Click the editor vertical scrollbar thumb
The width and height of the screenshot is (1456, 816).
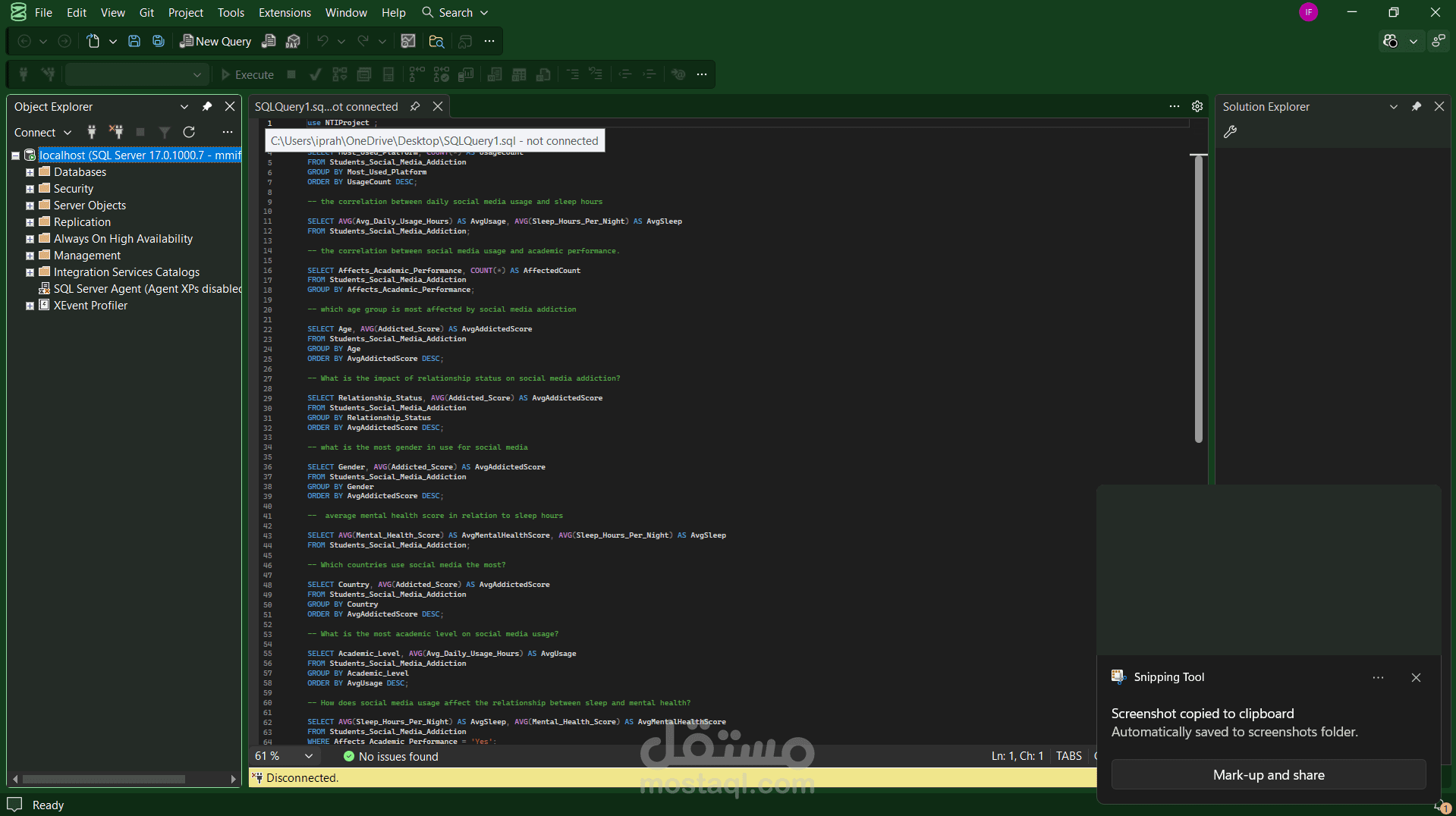tap(1199, 299)
